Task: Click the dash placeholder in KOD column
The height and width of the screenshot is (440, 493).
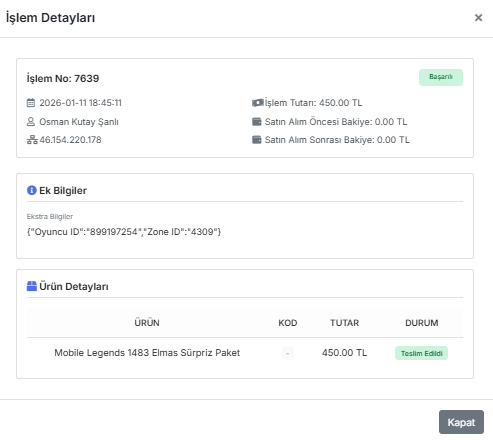Action: click(288, 353)
